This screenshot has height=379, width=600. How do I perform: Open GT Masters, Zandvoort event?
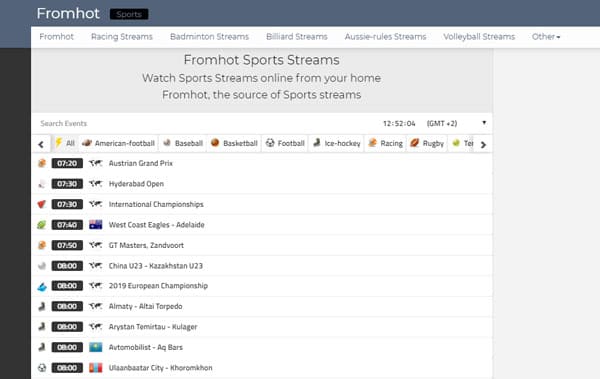point(146,245)
